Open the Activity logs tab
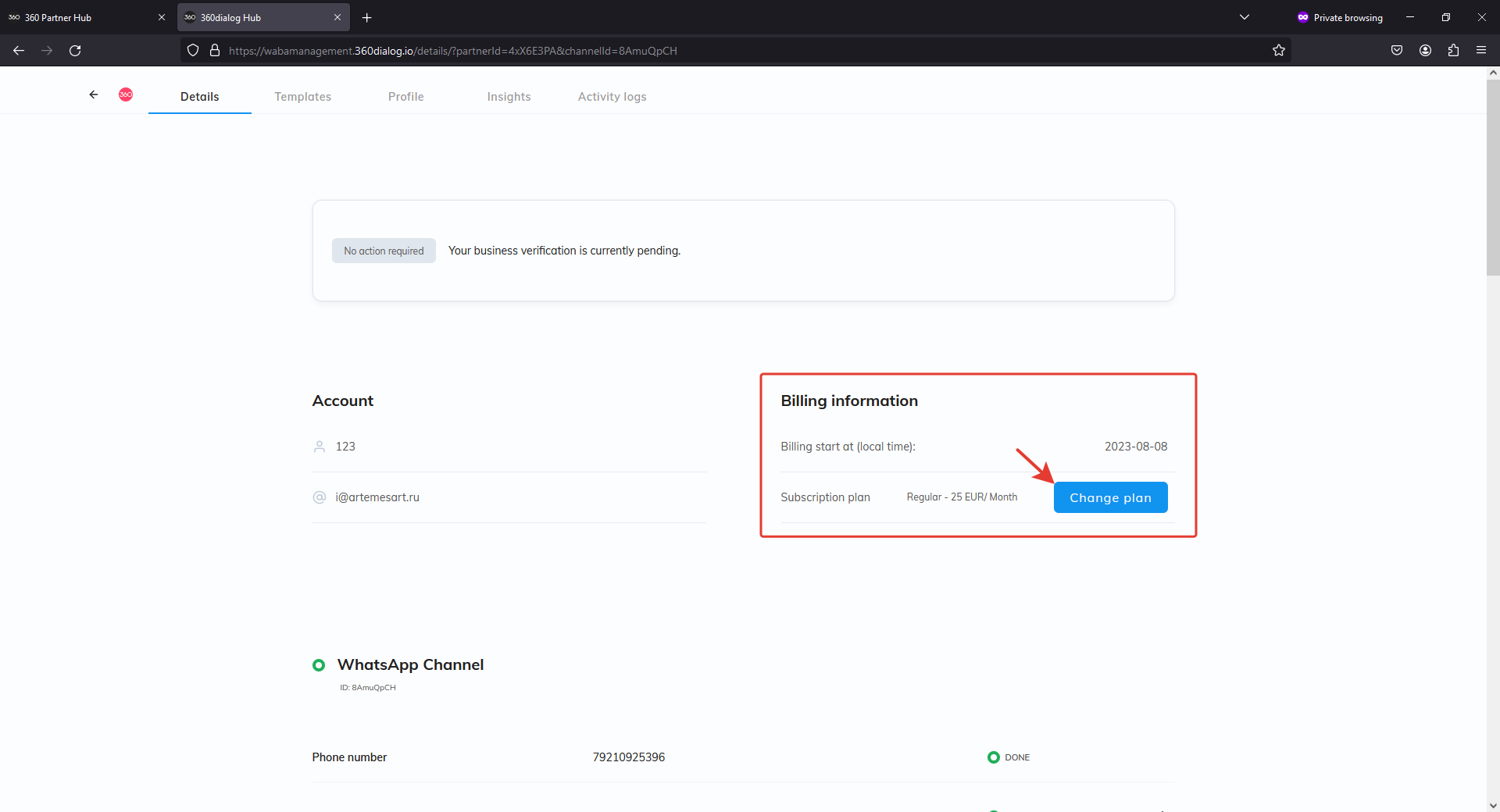 point(612,97)
